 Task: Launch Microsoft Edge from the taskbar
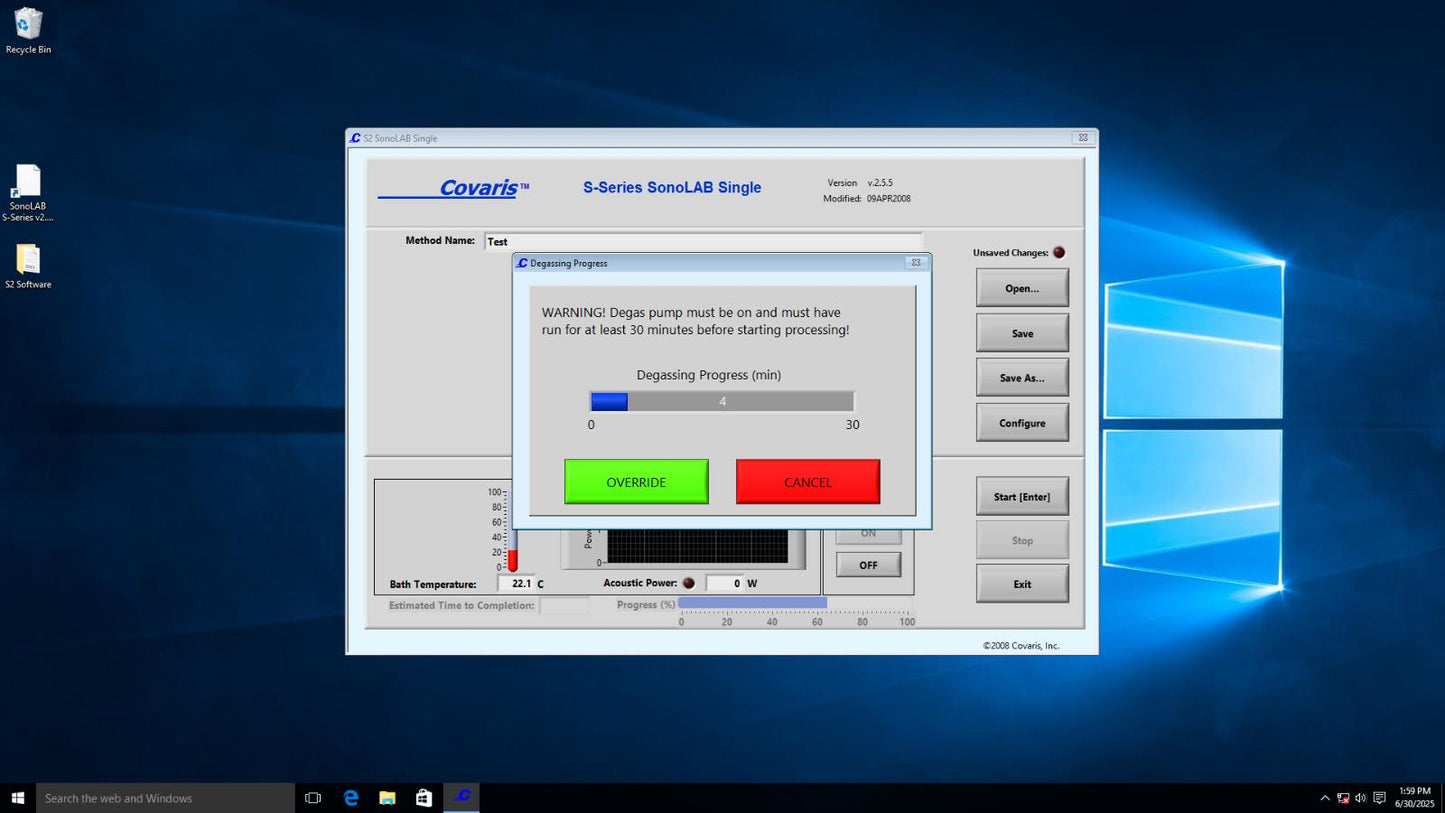point(351,797)
